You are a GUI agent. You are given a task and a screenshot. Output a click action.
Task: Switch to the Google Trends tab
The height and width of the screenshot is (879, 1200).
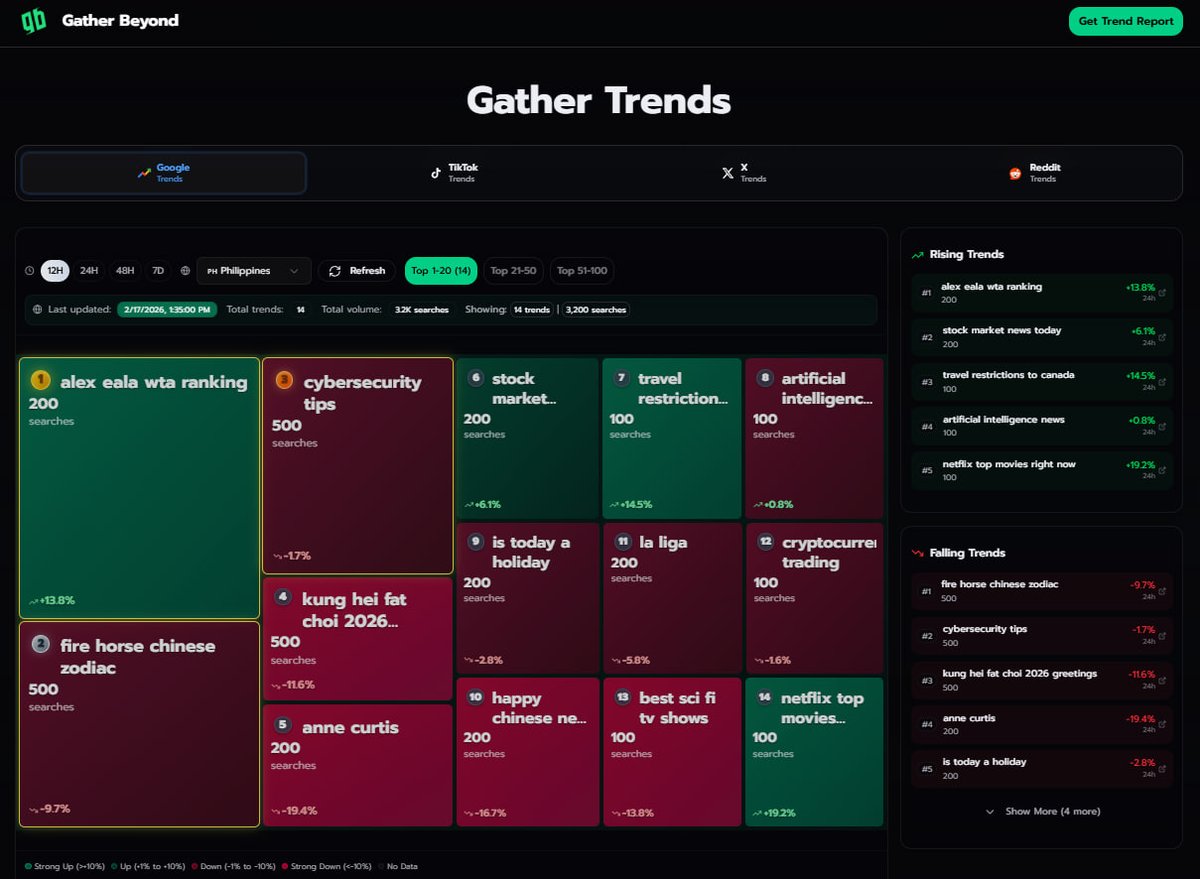click(164, 173)
